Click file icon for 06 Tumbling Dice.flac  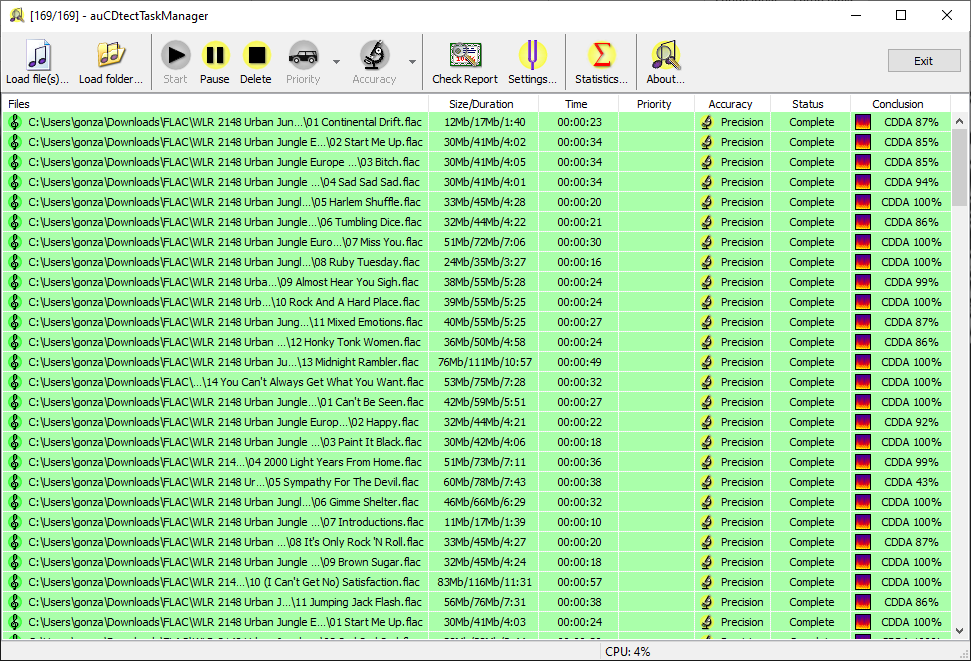point(15,222)
